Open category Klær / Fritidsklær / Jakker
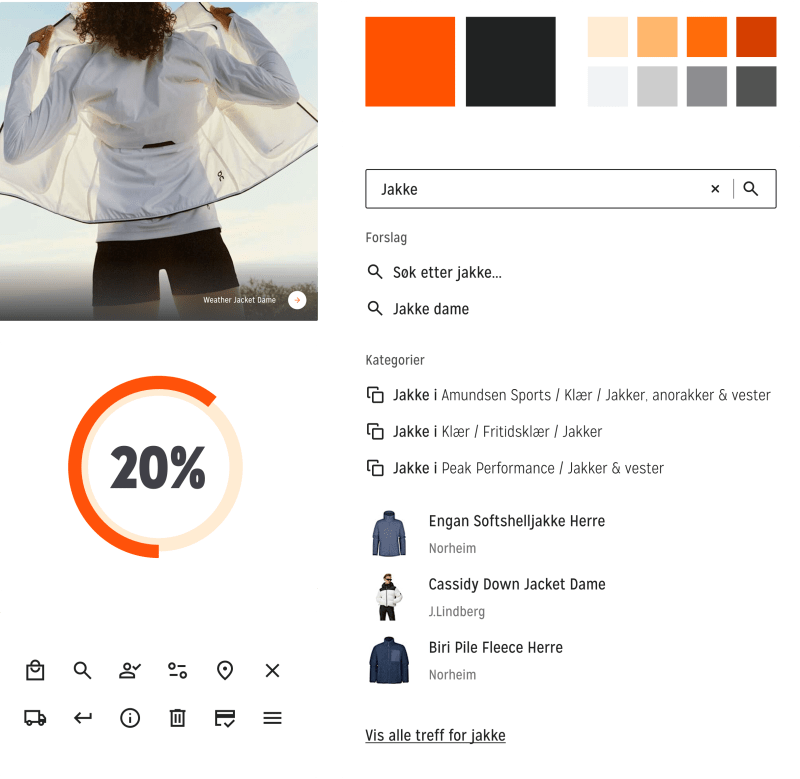The height and width of the screenshot is (779, 800). (x=484, y=432)
